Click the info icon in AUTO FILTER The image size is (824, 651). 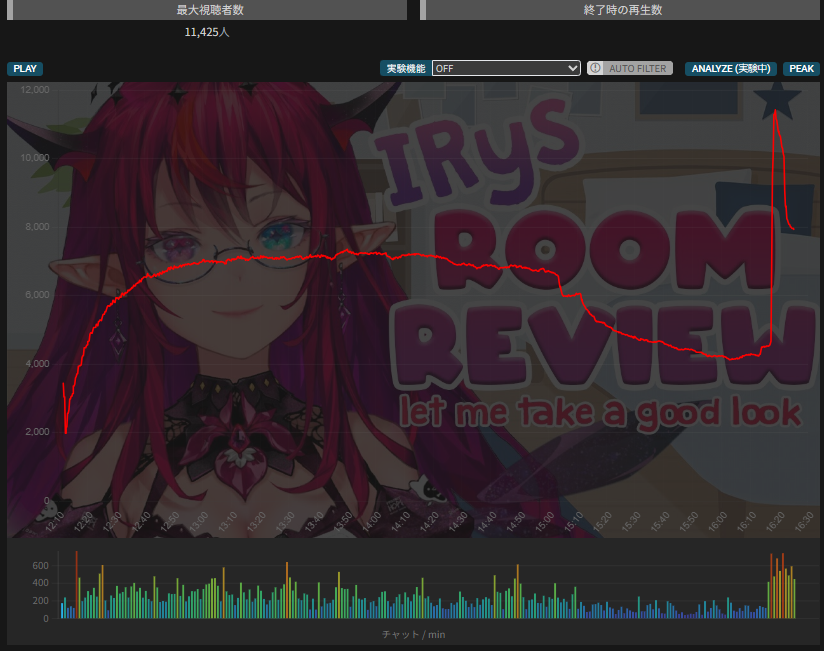tap(595, 68)
